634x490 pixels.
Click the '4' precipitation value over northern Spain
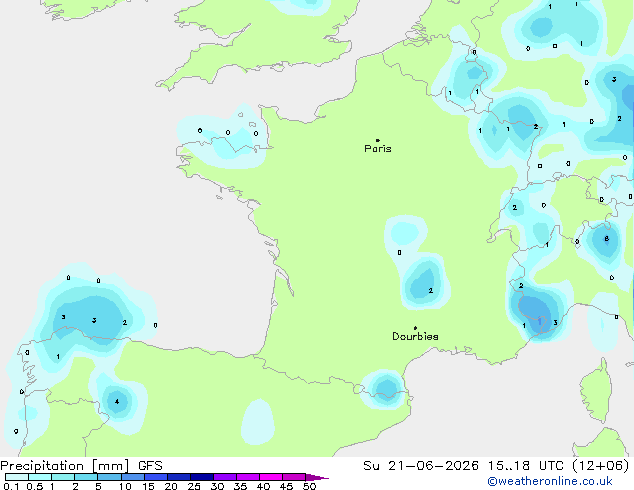(117, 401)
